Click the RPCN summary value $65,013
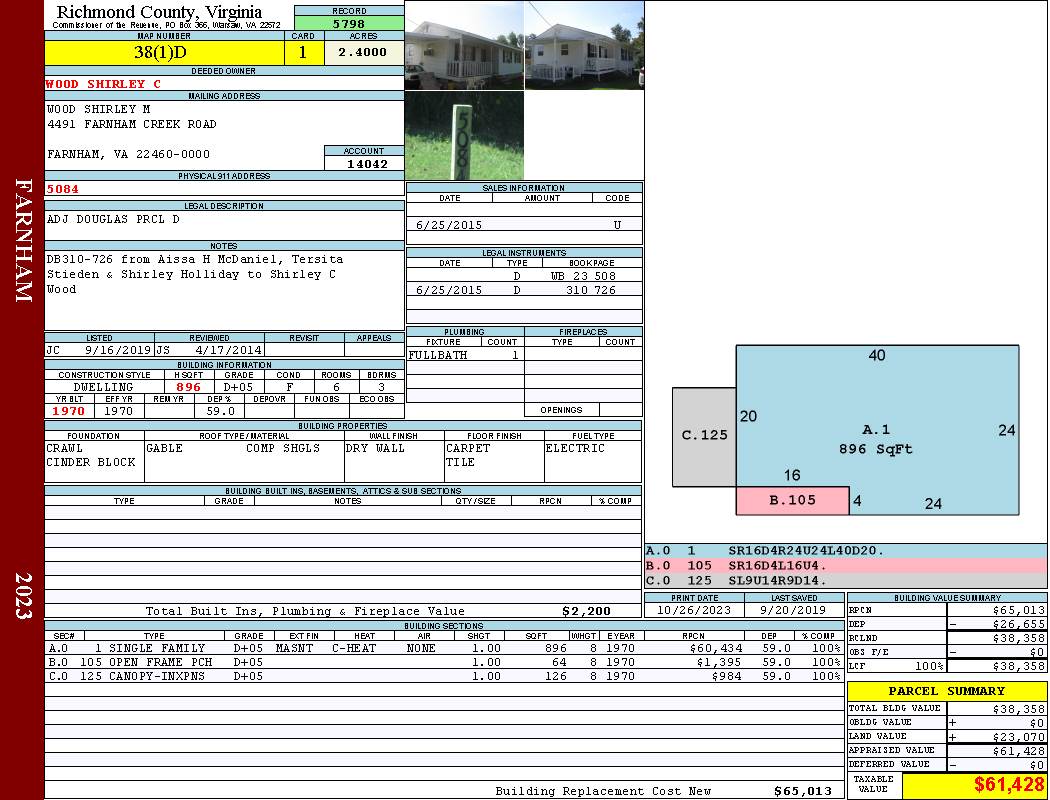 pos(1019,611)
